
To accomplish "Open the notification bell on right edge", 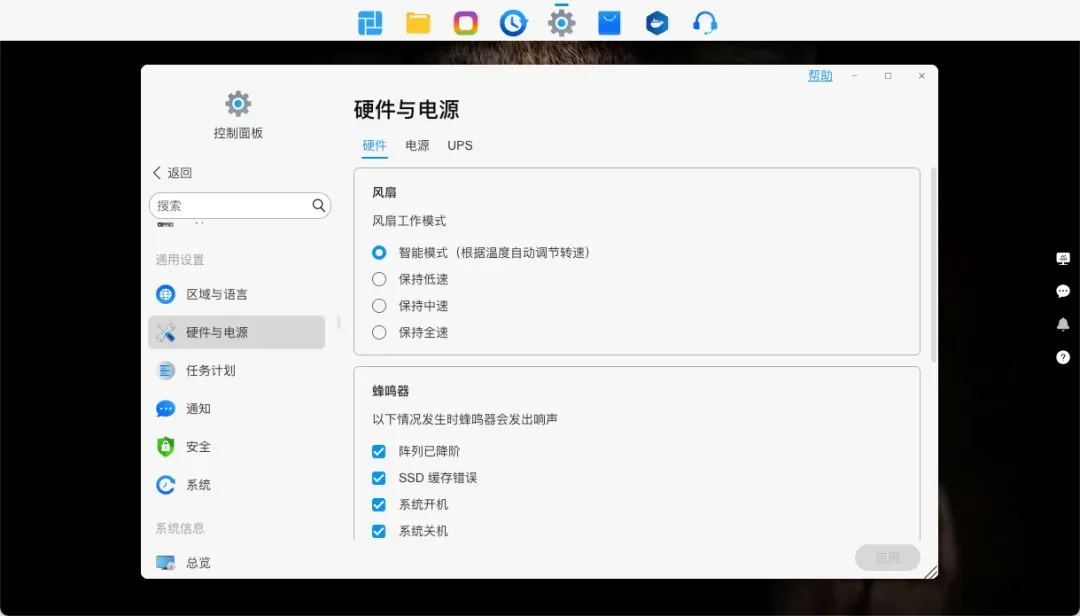I will (1063, 324).
